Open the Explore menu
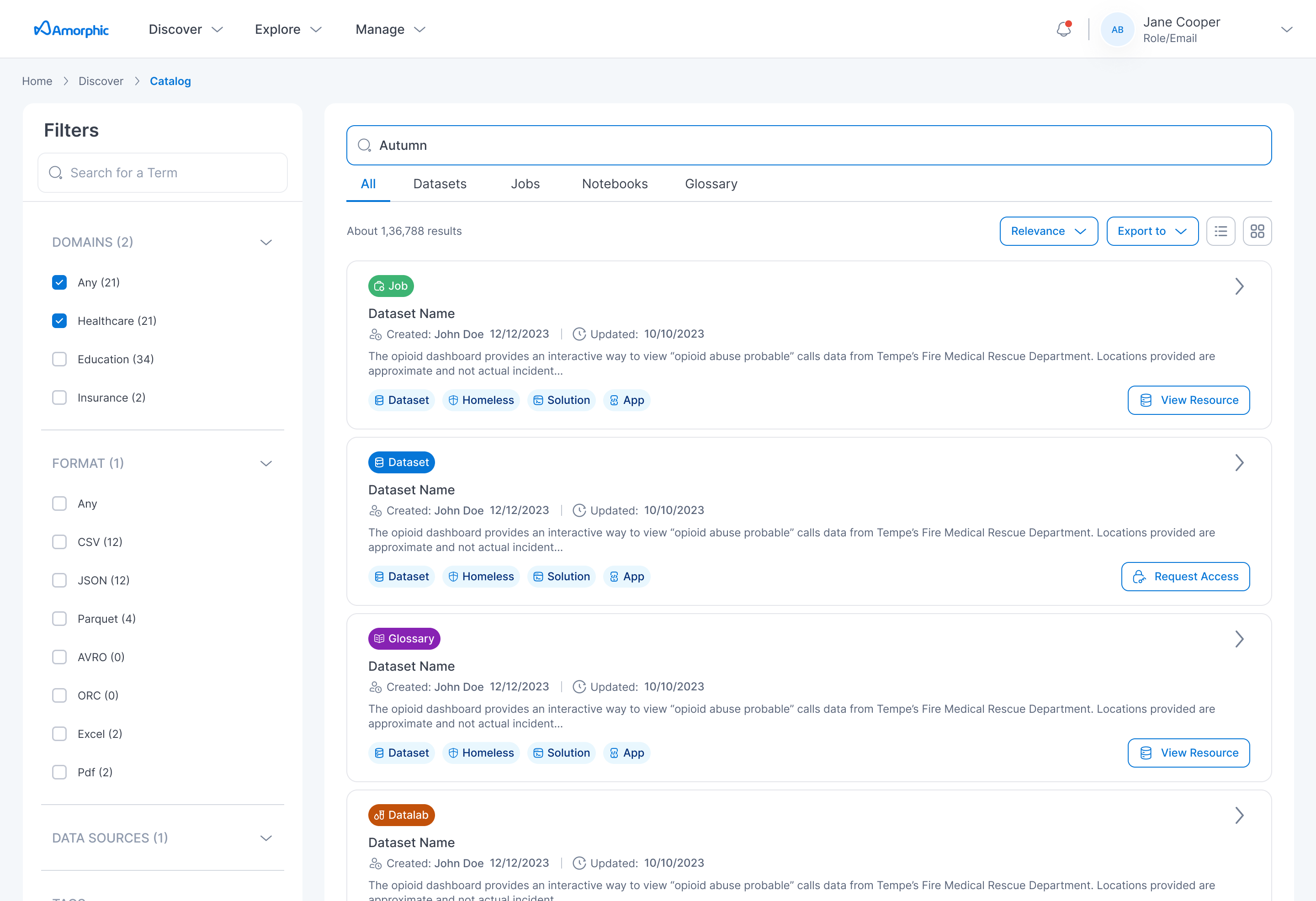Screen dimensions: 1316x901 click(288, 29)
